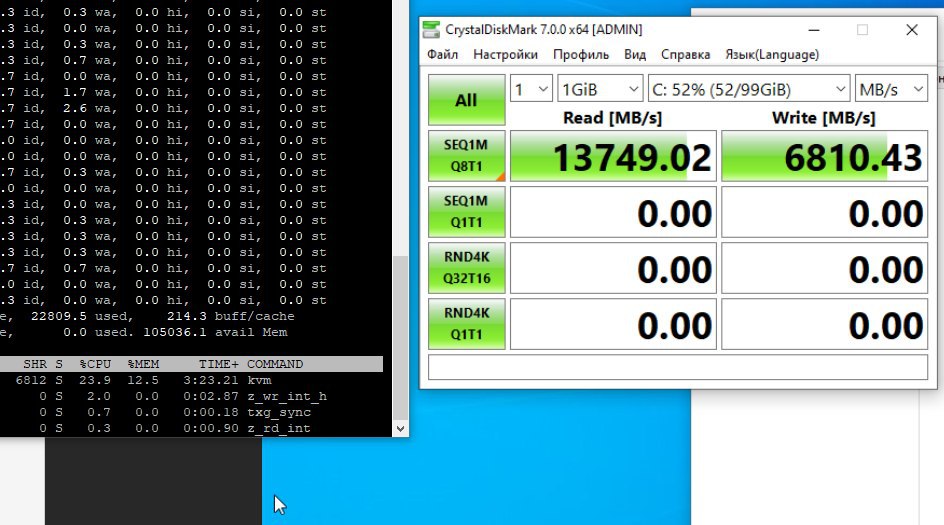
Task: Click RND4K Q1T1 write value 0.00
Action: [x=825, y=324]
